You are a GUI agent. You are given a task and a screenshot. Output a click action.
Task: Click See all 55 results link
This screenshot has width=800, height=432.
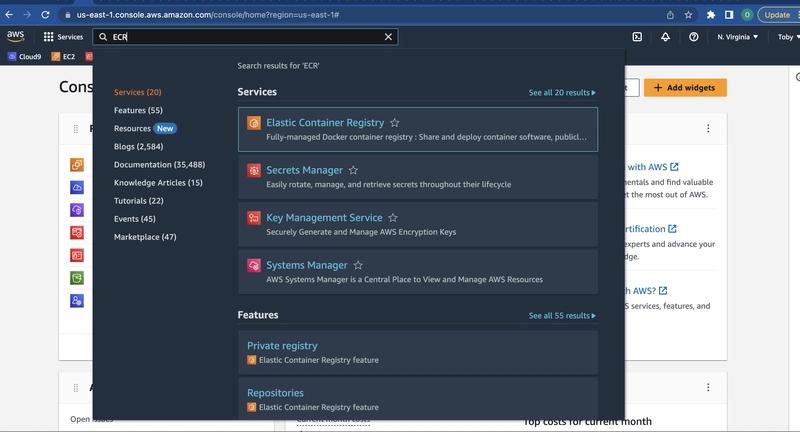tap(562, 316)
